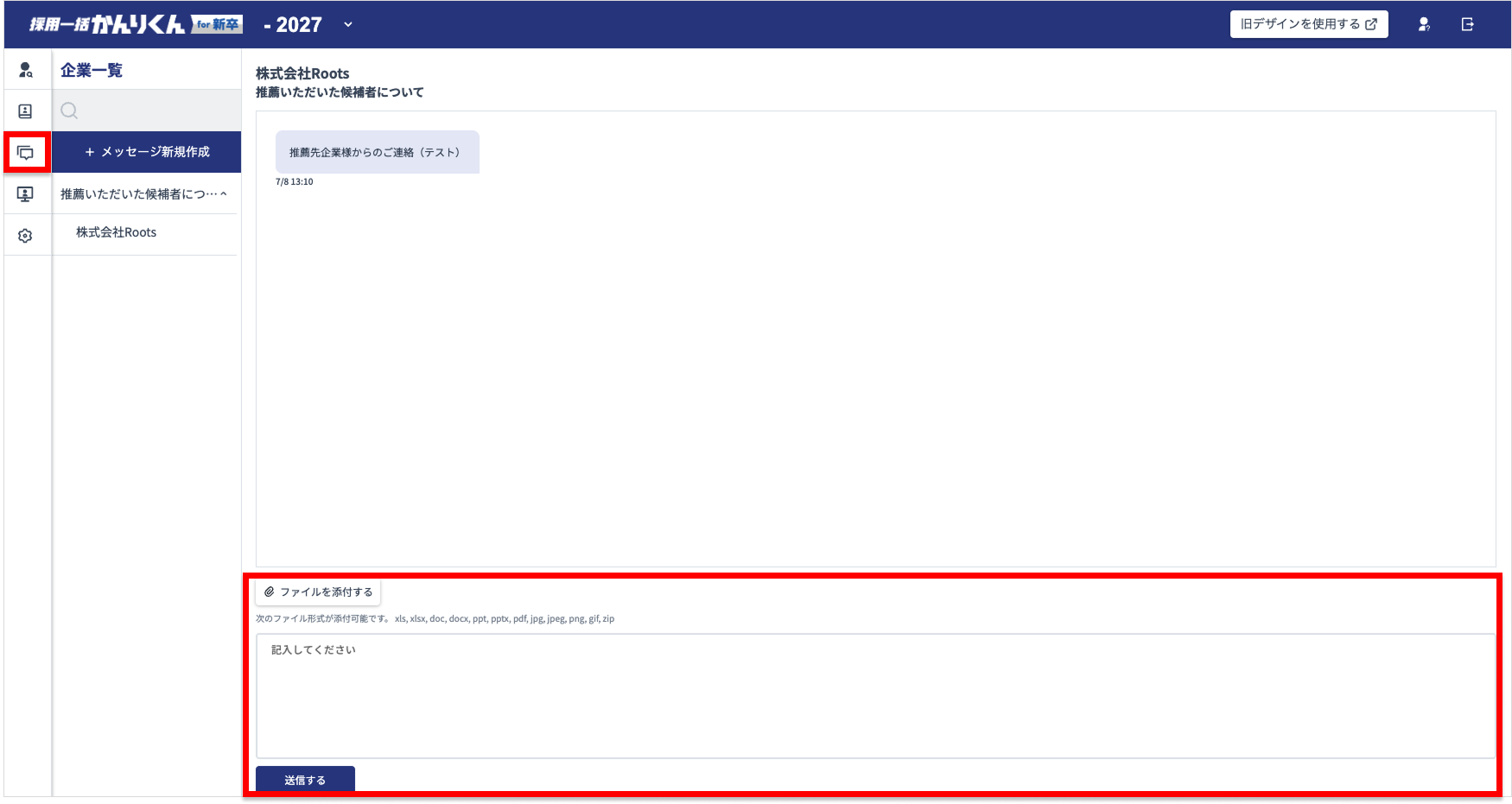Image resolution: width=1512 pixels, height=804 pixels.
Task: Click the user help icon
Action: 1424,24
